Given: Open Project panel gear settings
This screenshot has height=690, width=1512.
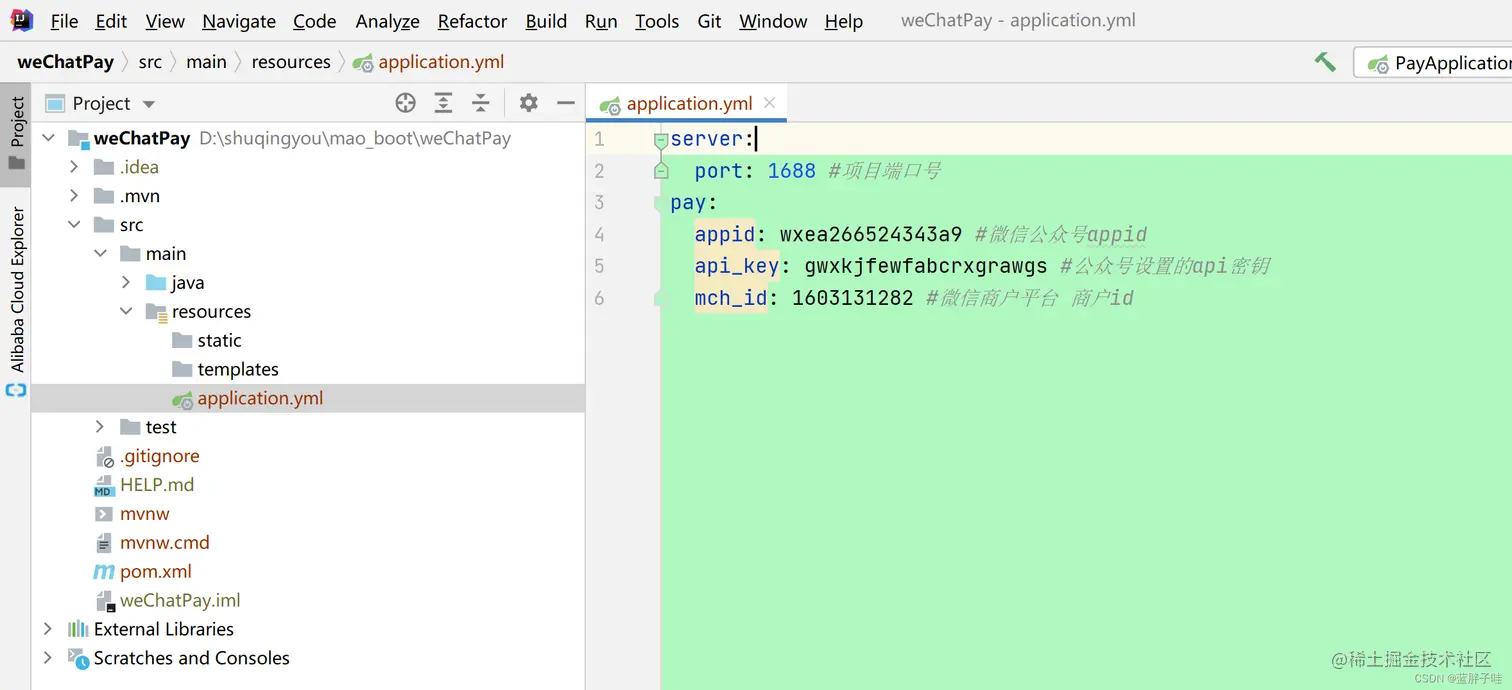Looking at the screenshot, I should click(529, 103).
